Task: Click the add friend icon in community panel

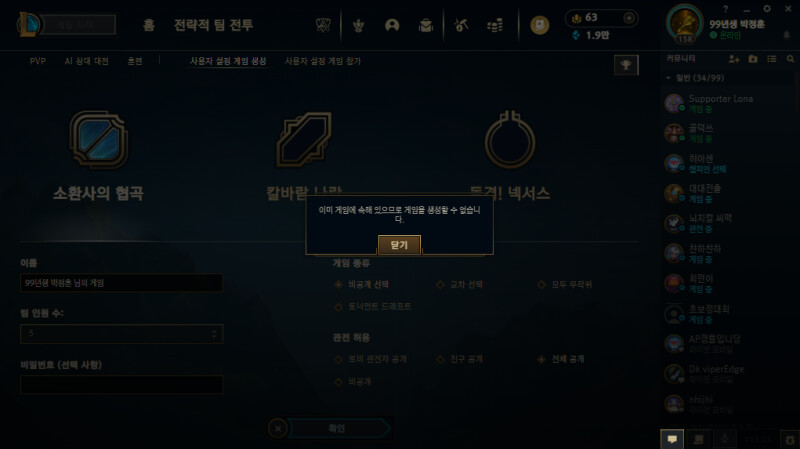Action: (x=734, y=59)
